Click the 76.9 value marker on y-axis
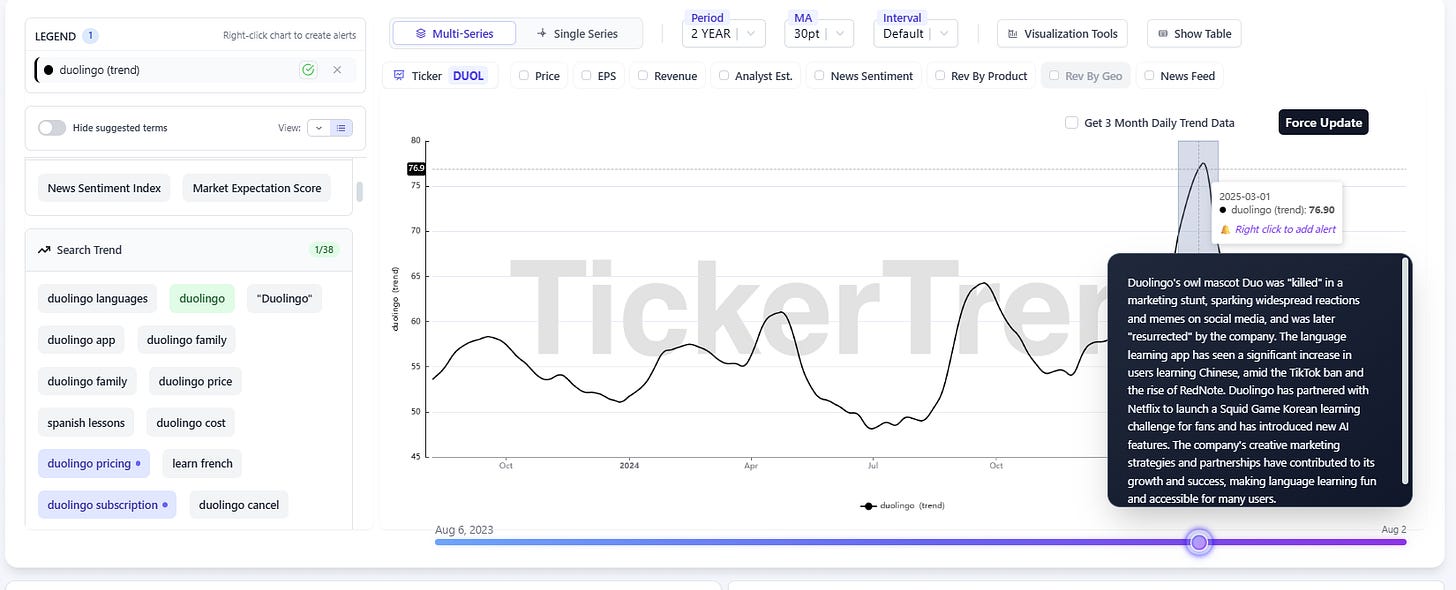Image resolution: width=1456 pixels, height=590 pixels. click(416, 168)
